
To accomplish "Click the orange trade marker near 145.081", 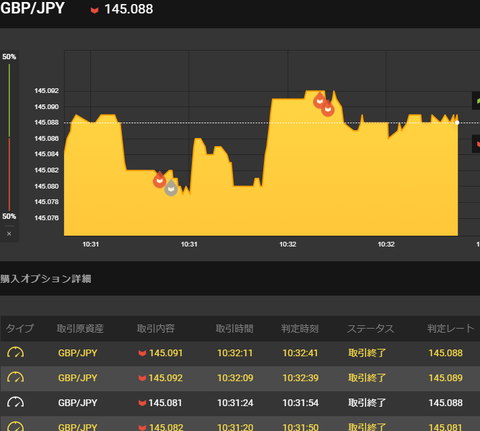I will coord(159,180).
